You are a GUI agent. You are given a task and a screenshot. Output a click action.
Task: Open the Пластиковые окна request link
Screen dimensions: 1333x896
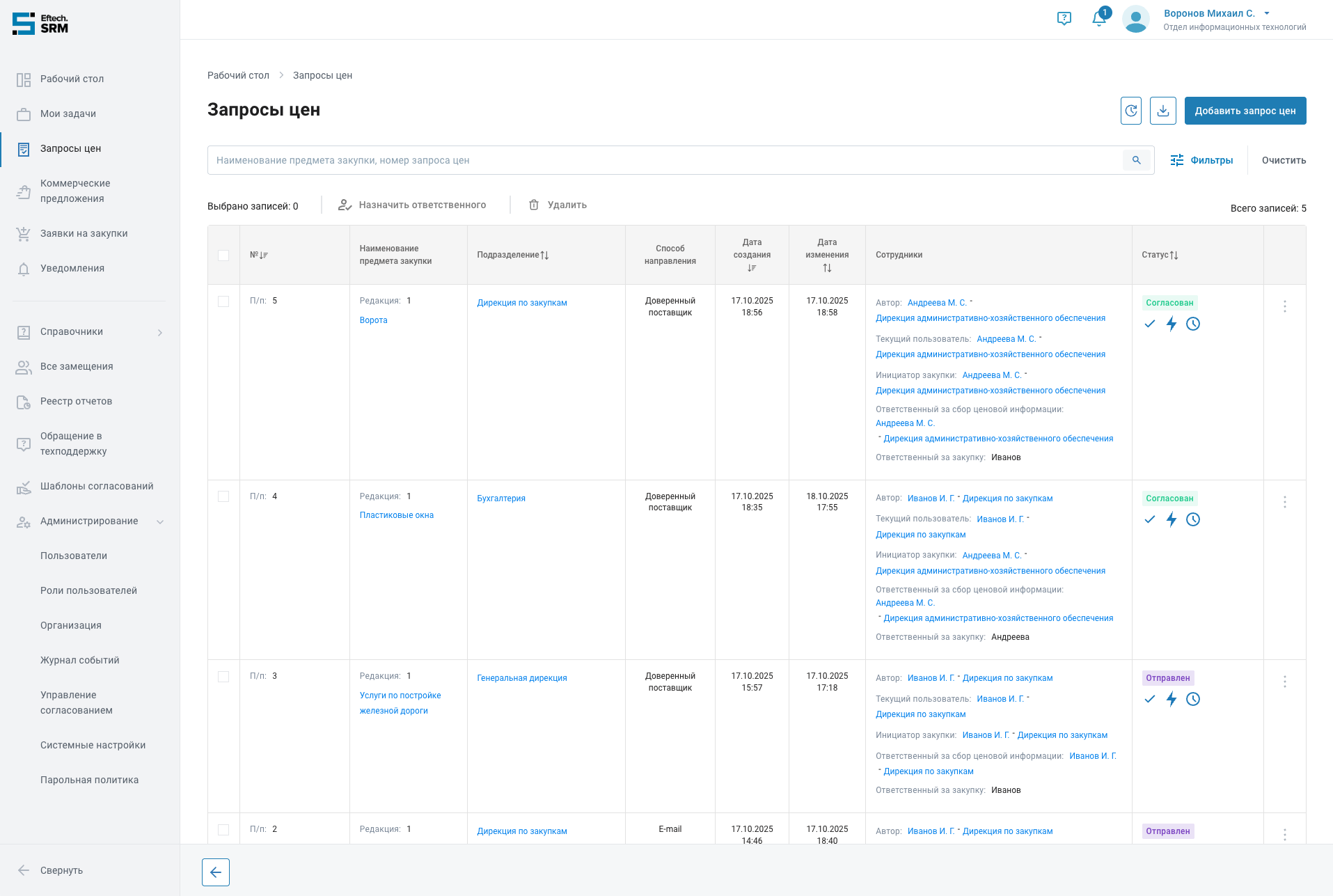(x=396, y=515)
